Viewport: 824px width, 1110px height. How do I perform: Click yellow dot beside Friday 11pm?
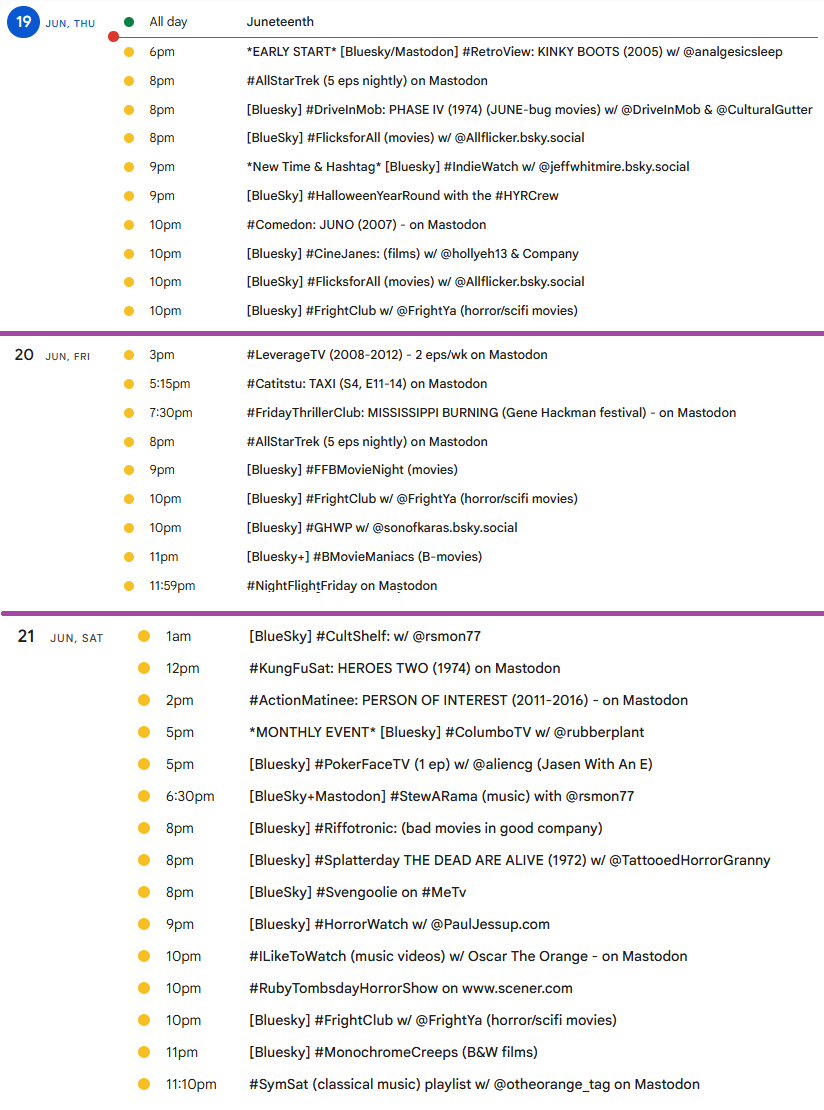129,557
